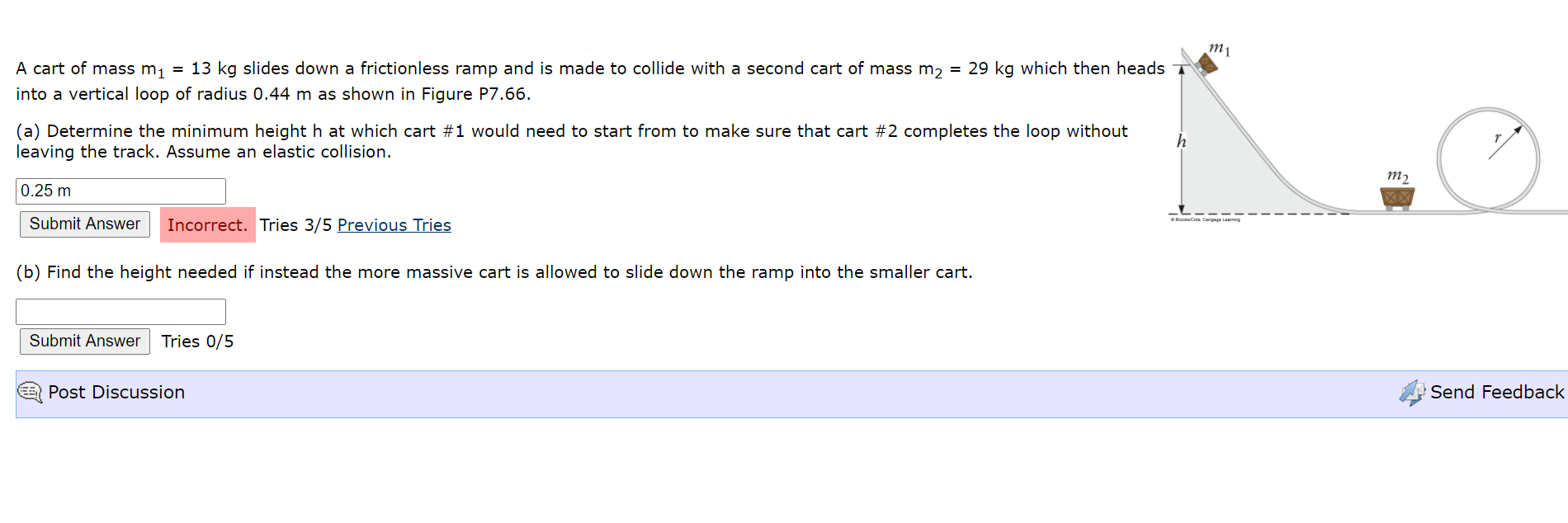This screenshot has height=523, width=1568.
Task: Click the m2 cart at the bottom of the ramp
Action: coord(1396,196)
